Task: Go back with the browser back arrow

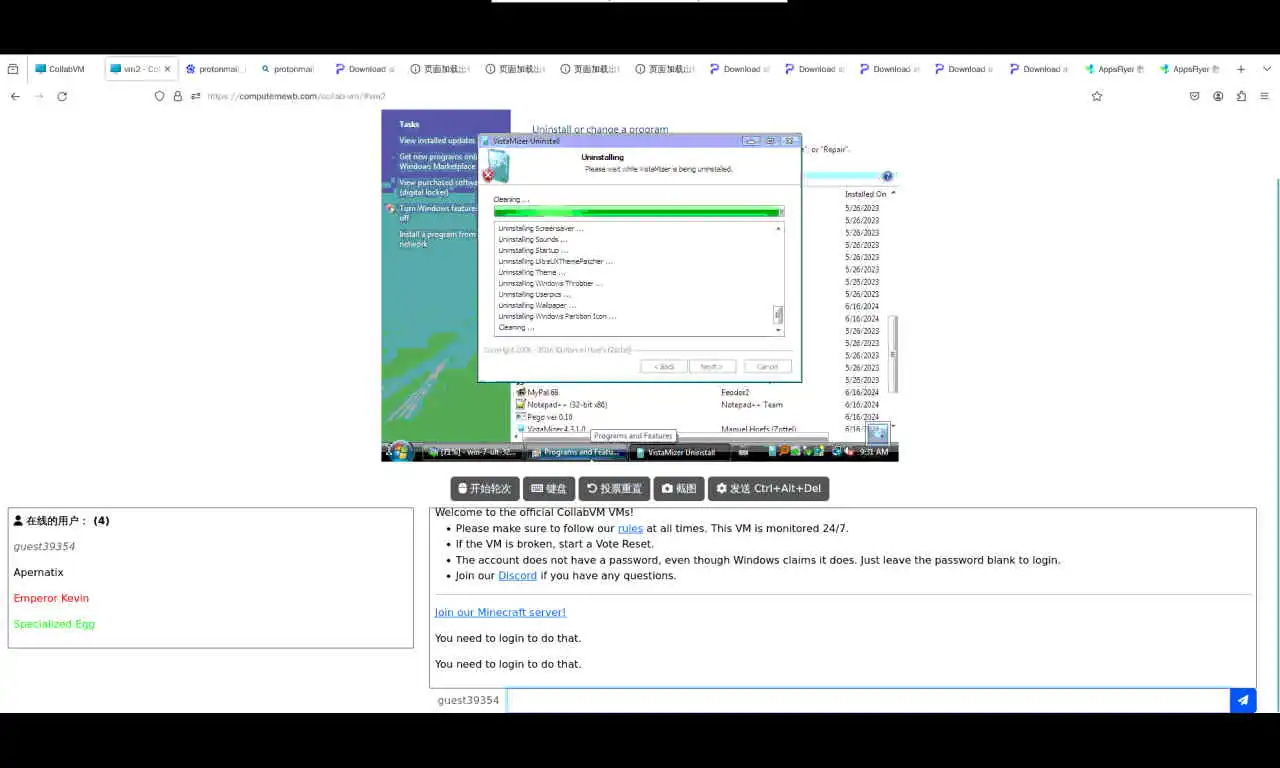Action: (x=15, y=96)
